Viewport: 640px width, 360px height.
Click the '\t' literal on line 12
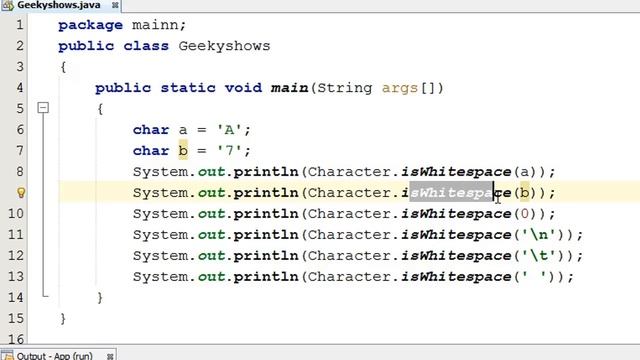coord(539,256)
